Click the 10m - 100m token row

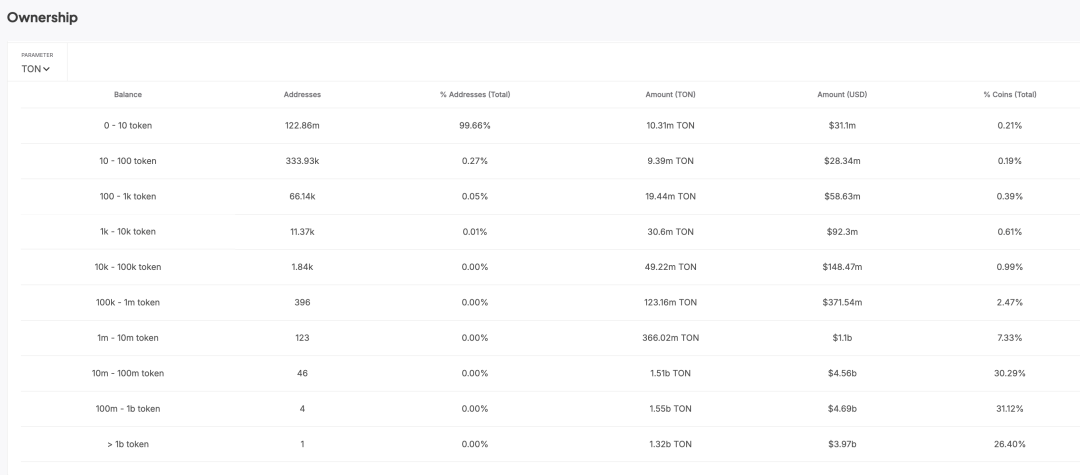(127, 373)
